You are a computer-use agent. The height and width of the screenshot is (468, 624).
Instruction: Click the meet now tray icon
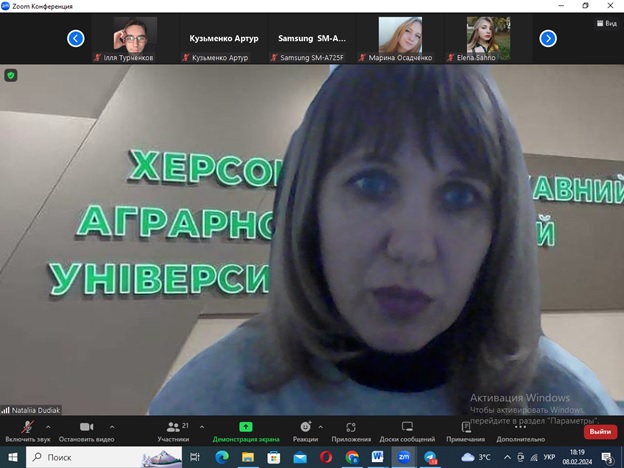point(521,458)
